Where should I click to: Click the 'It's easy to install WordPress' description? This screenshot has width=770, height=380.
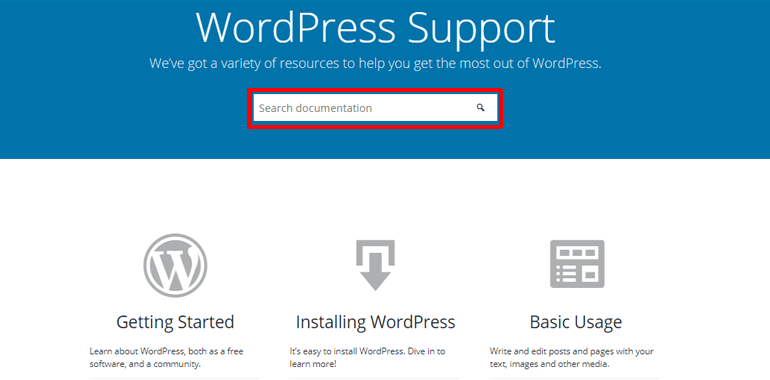click(x=367, y=358)
